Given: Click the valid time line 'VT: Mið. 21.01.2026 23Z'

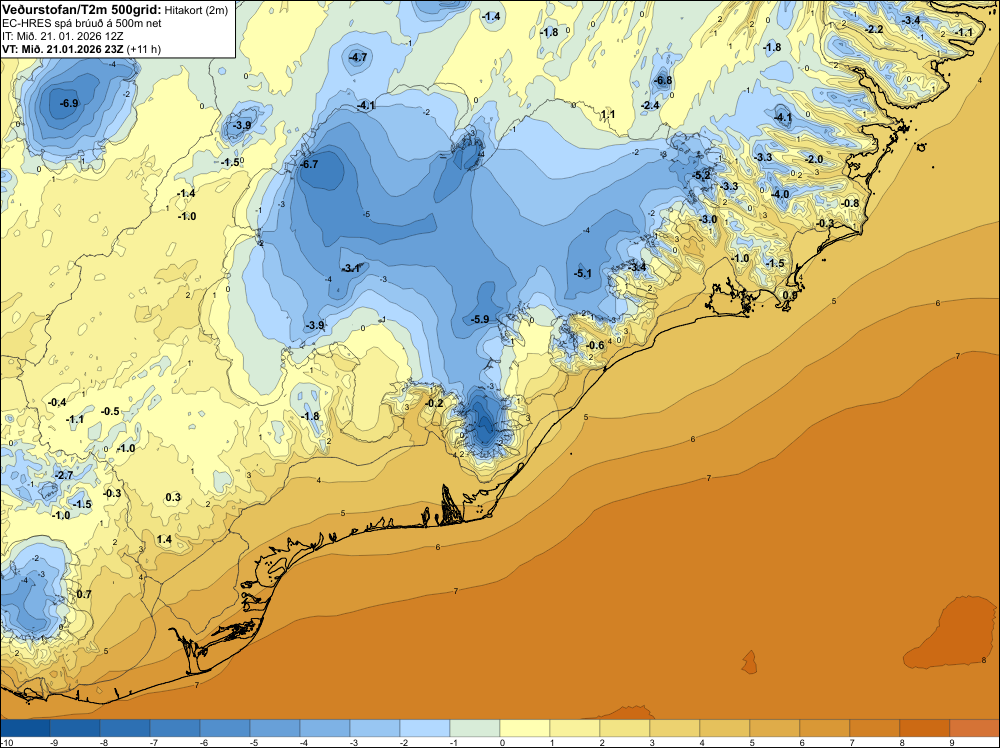Looking at the screenshot, I should (63, 49).
